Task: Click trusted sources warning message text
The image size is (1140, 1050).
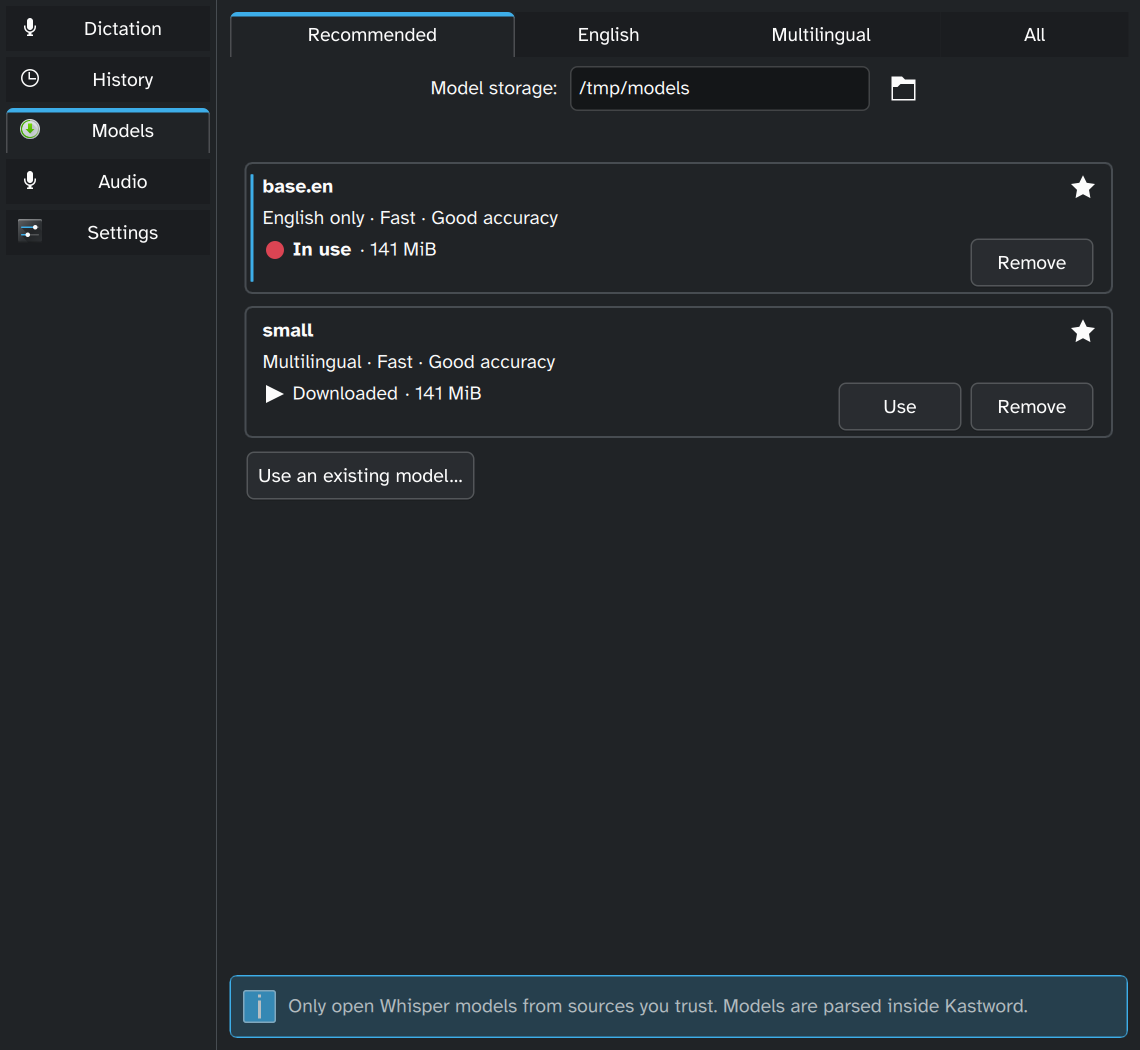Action: [x=658, y=1006]
